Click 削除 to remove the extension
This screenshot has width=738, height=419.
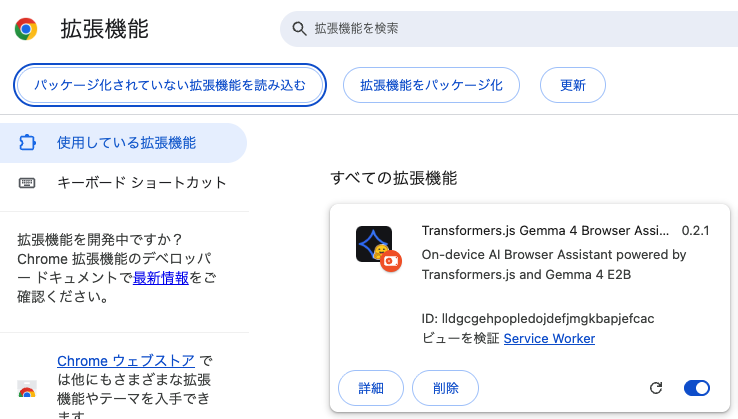click(x=445, y=388)
